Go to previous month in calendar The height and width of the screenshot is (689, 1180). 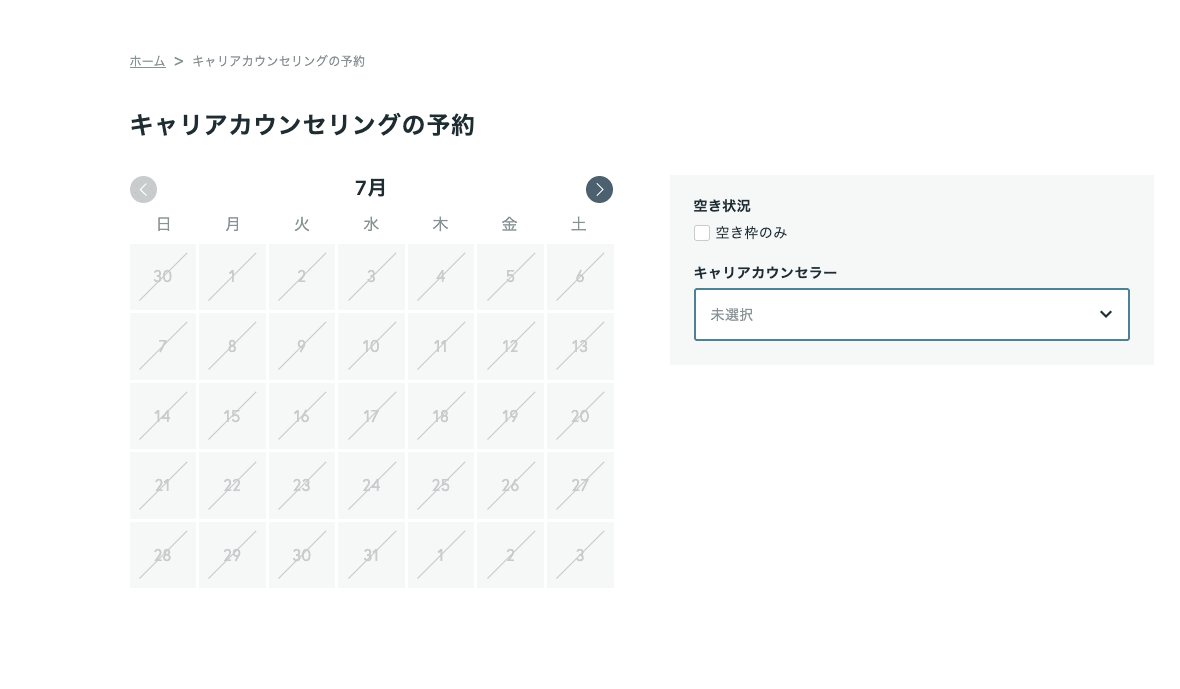(143, 189)
